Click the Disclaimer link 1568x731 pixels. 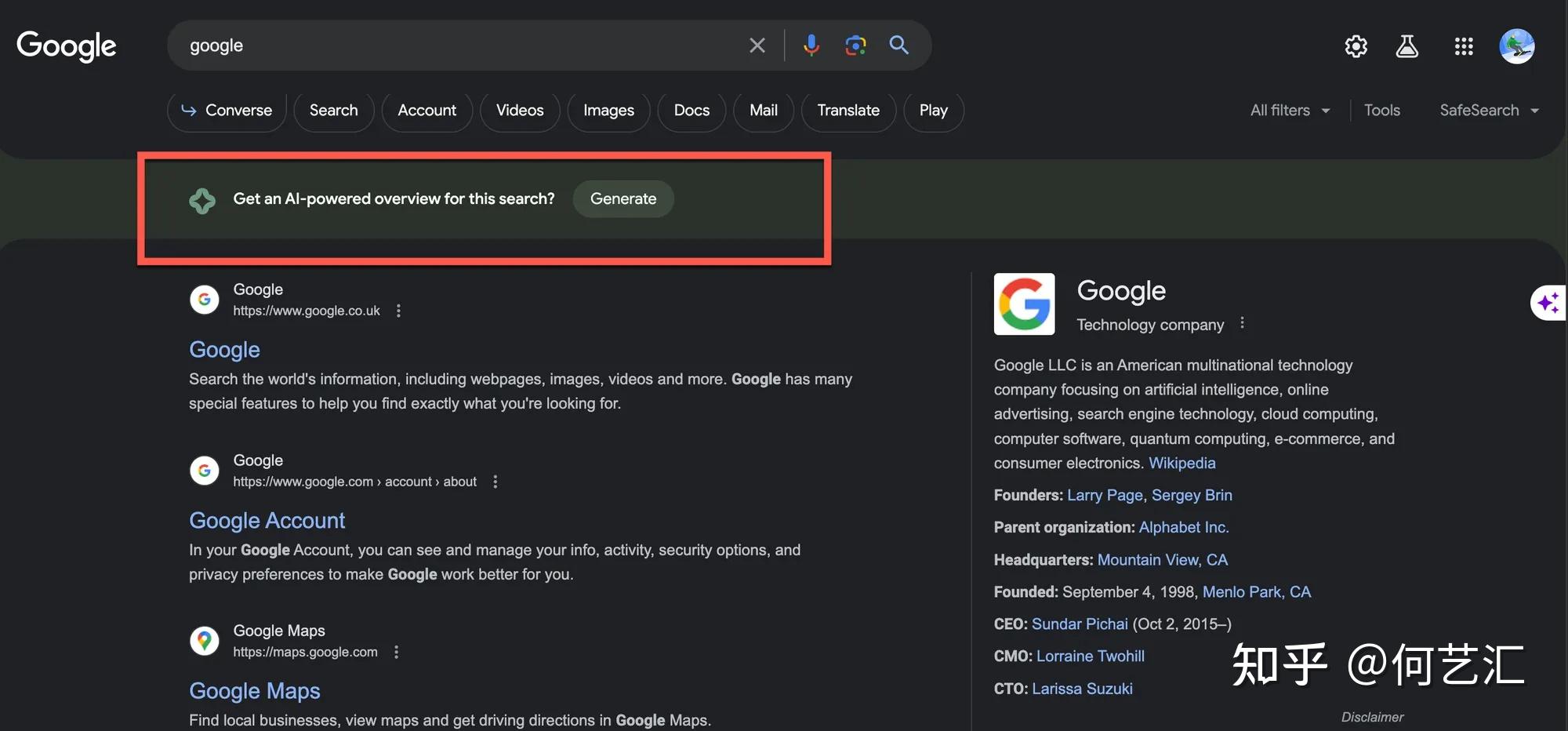[1372, 717]
